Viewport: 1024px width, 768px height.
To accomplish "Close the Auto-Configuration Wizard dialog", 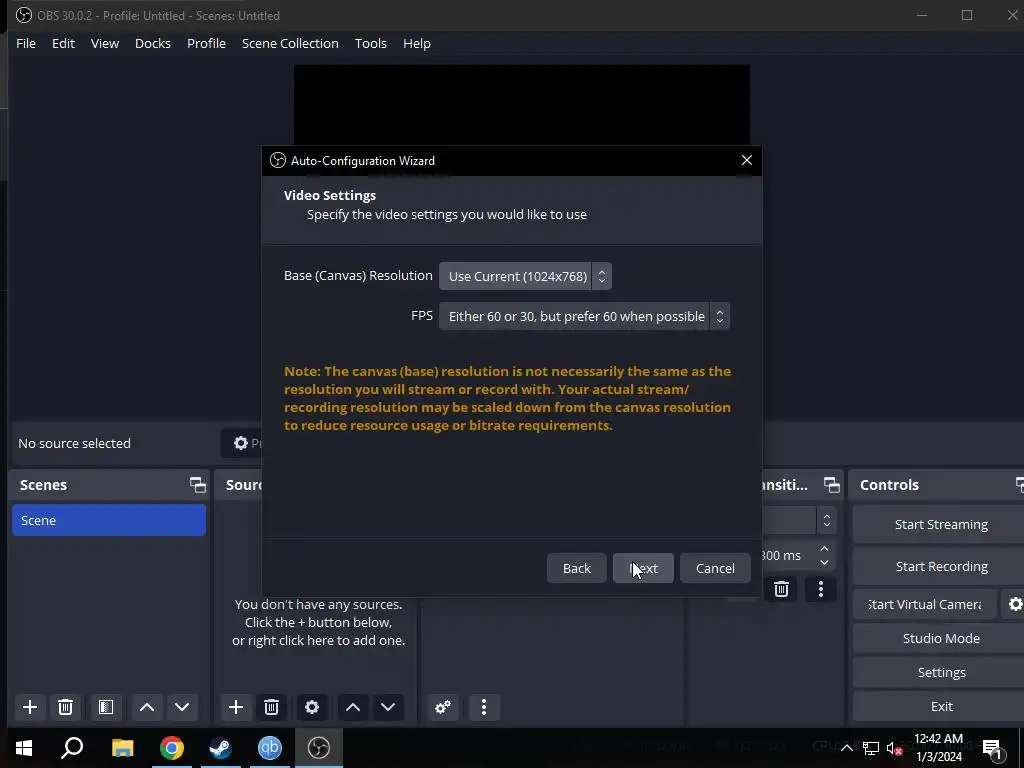I will (x=746, y=161).
